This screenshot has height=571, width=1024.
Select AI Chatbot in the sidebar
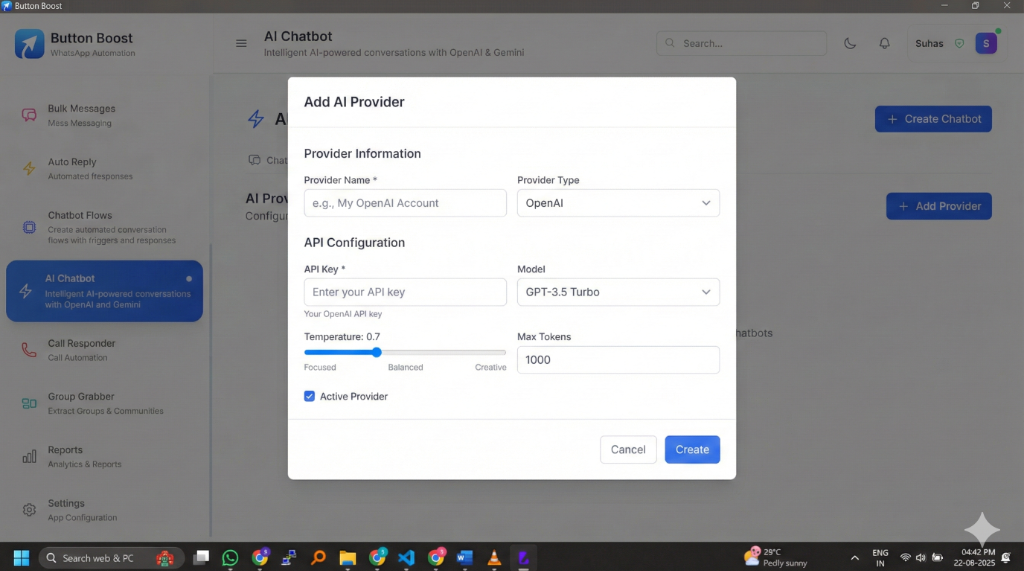(104, 291)
